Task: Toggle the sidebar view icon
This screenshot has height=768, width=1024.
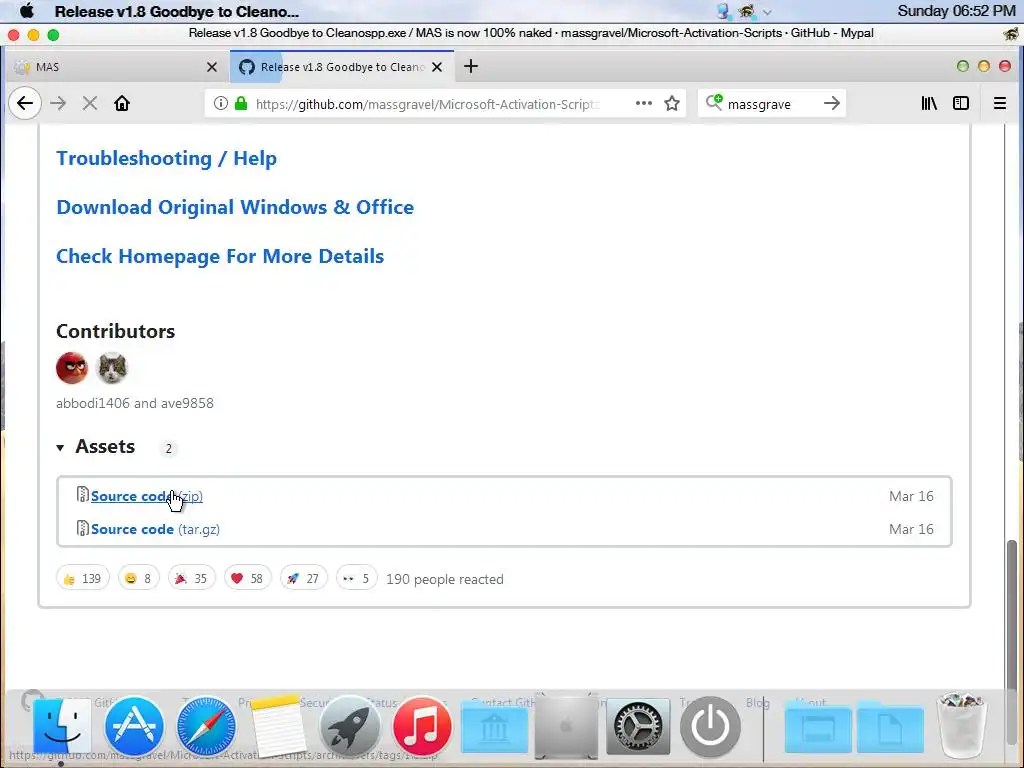Action: click(961, 103)
